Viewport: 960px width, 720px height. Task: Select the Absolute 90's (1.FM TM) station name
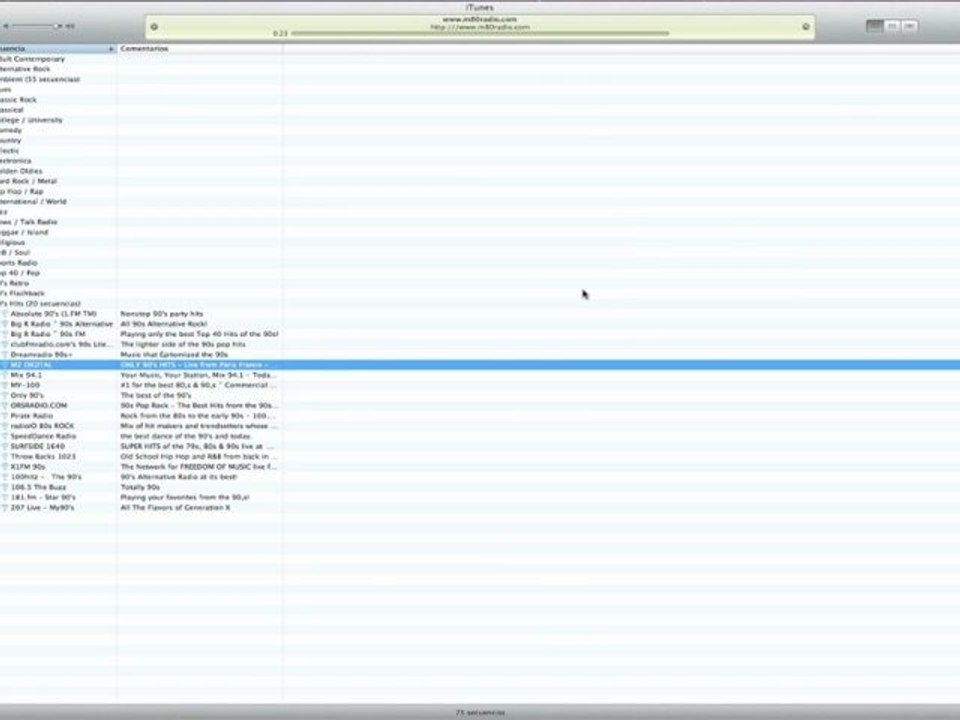[54, 313]
